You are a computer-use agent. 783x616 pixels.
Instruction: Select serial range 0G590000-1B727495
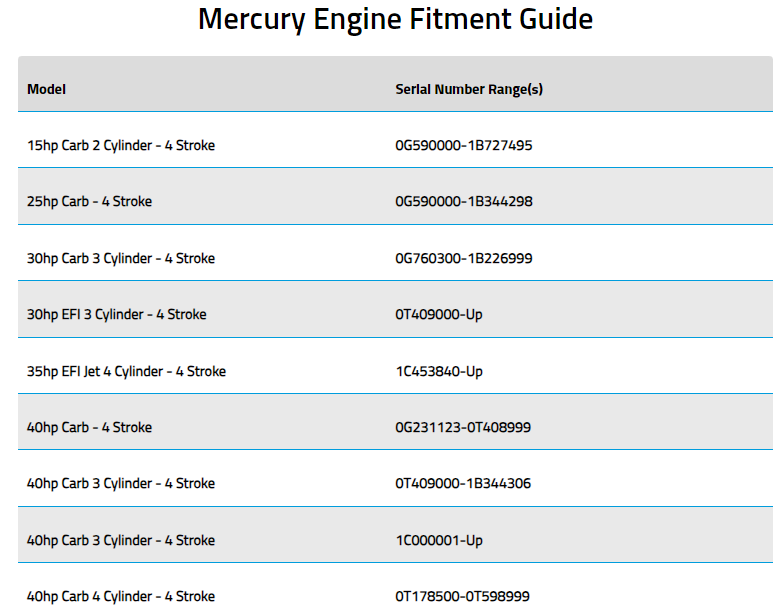[x=464, y=145]
